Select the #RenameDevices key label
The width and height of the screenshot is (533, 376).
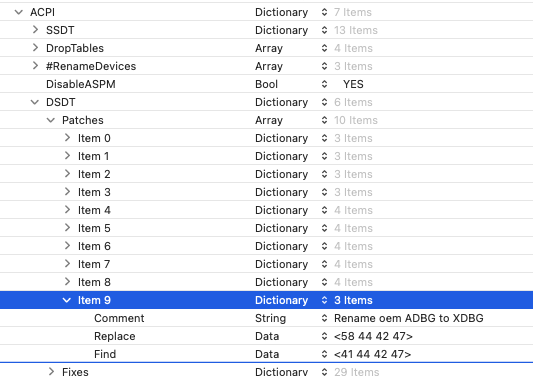pos(91,66)
